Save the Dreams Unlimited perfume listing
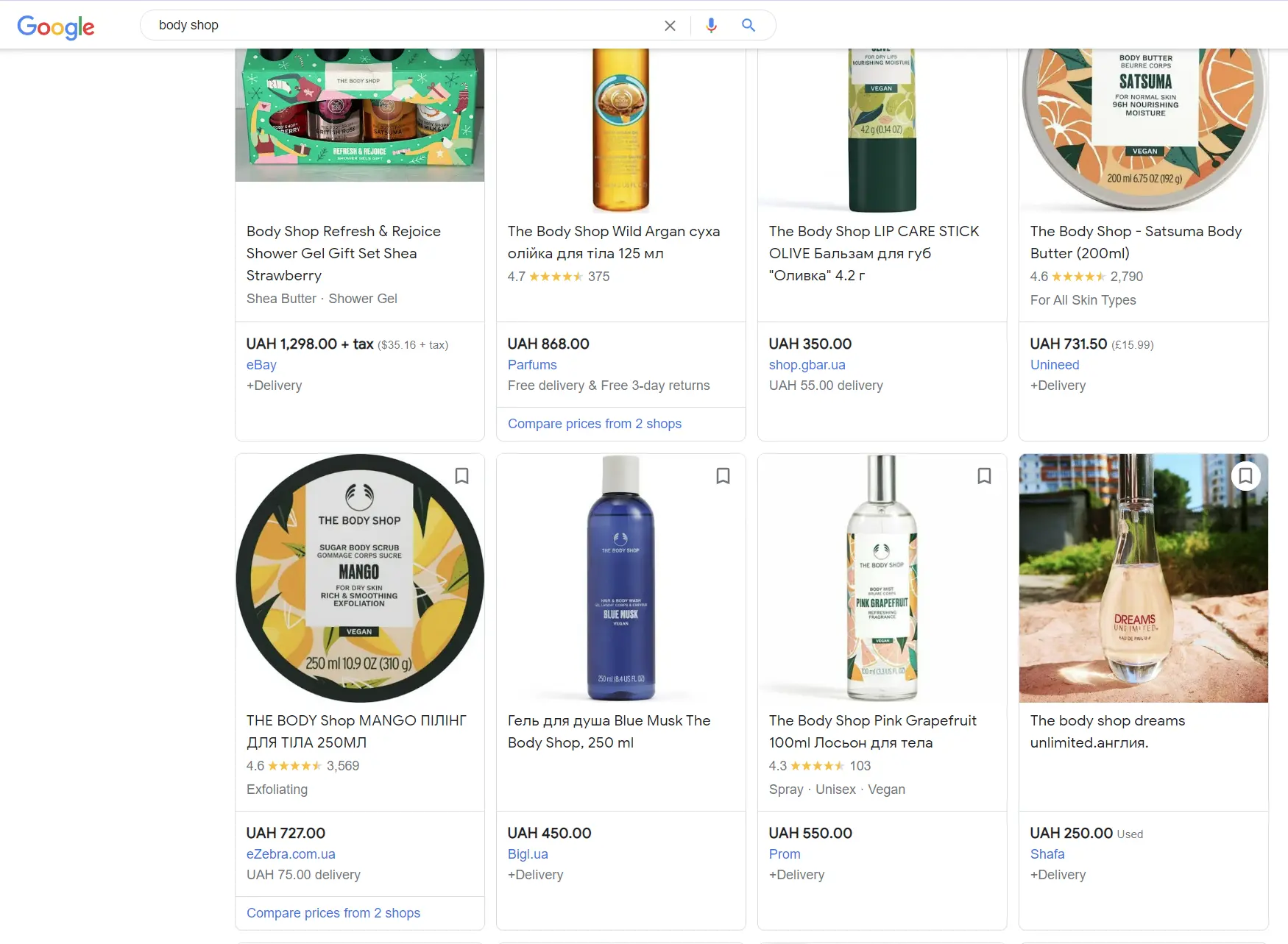1288x944 pixels. coord(1245,476)
